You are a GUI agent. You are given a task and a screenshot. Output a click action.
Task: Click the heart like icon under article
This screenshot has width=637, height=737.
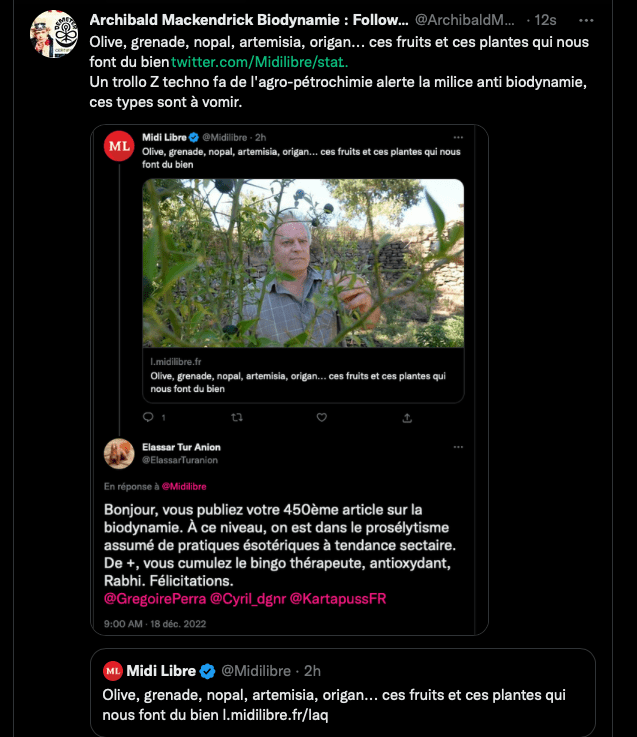pos(321,417)
